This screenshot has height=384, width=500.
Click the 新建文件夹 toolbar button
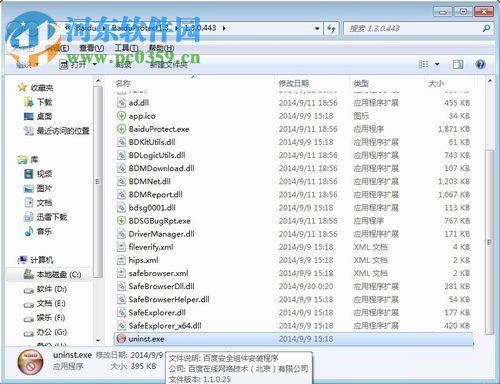(169, 65)
